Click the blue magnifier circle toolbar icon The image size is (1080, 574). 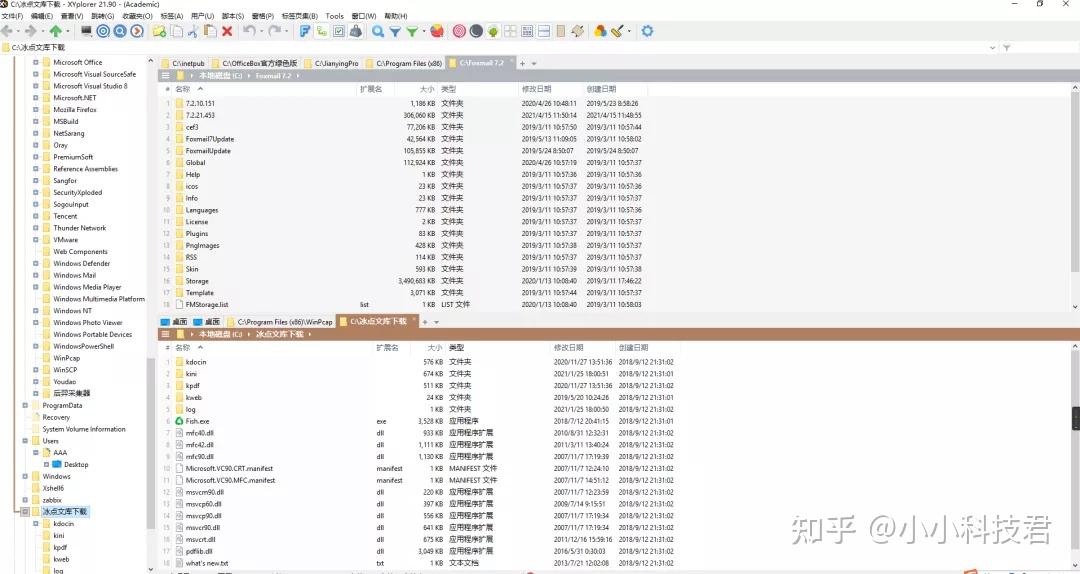pyautogui.click(x=120, y=31)
